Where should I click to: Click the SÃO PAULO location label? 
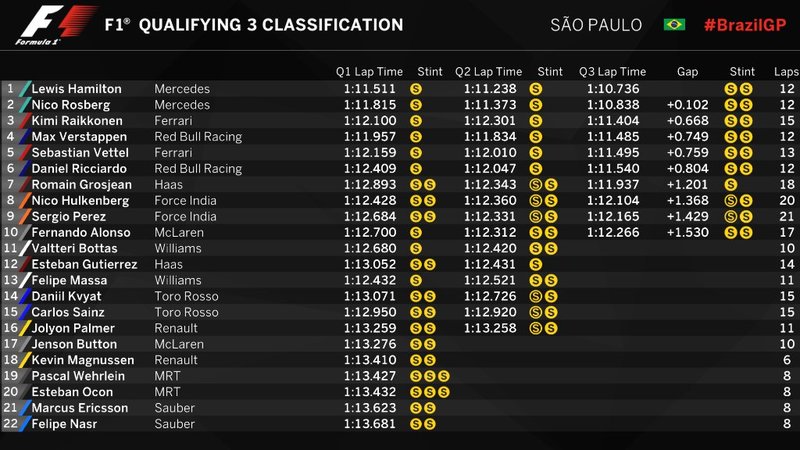click(596, 25)
